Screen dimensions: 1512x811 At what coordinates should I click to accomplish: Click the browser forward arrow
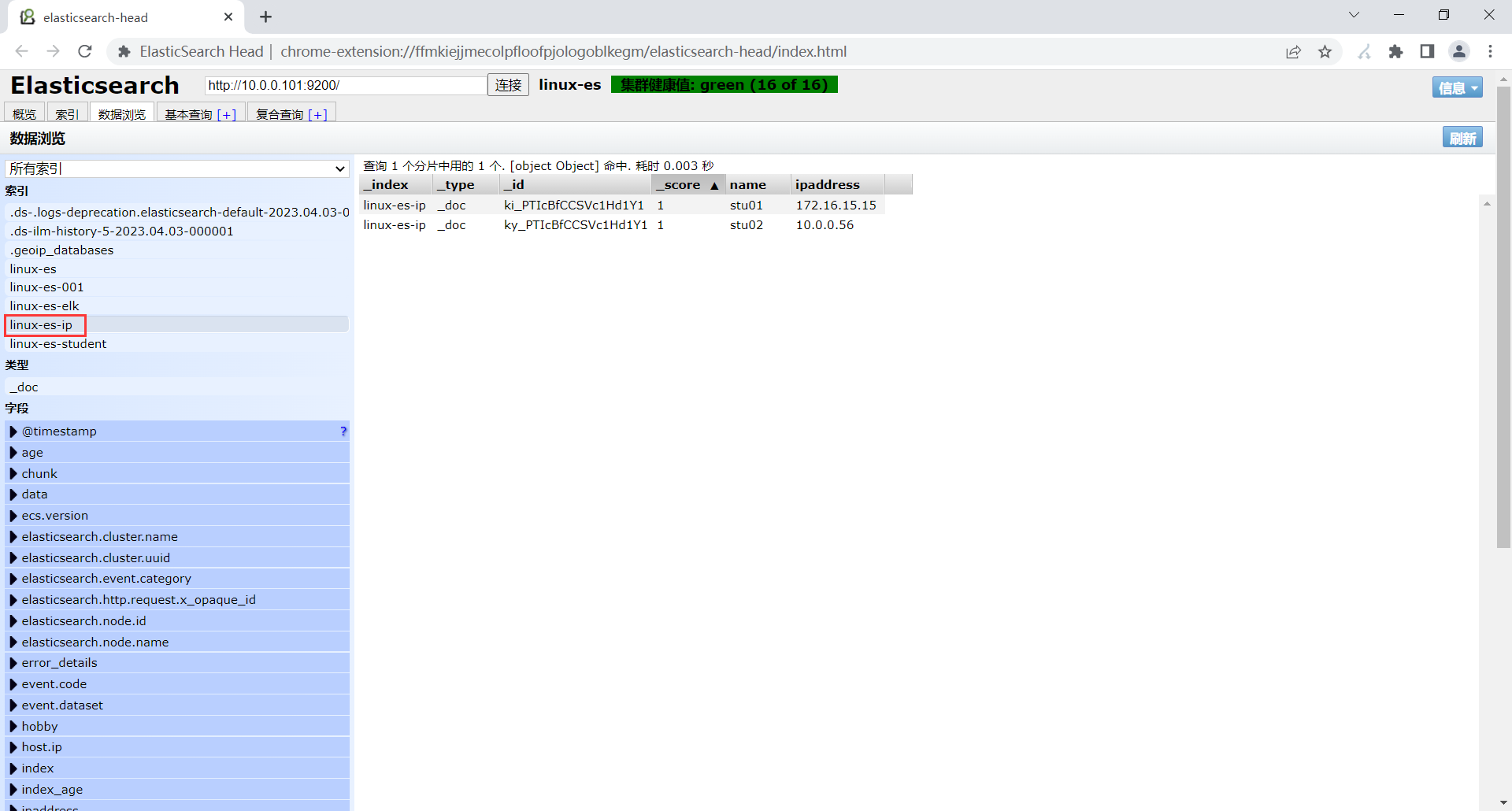(53, 51)
